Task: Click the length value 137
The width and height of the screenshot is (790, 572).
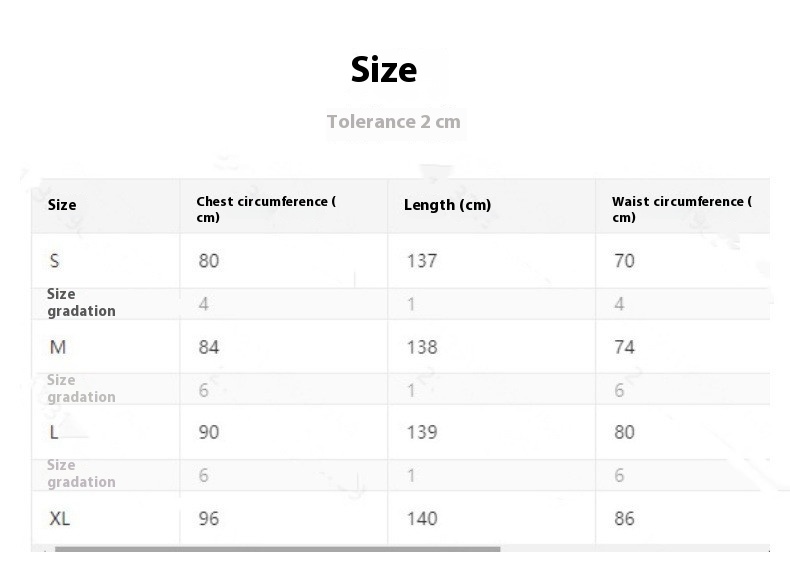Action: coord(422,261)
